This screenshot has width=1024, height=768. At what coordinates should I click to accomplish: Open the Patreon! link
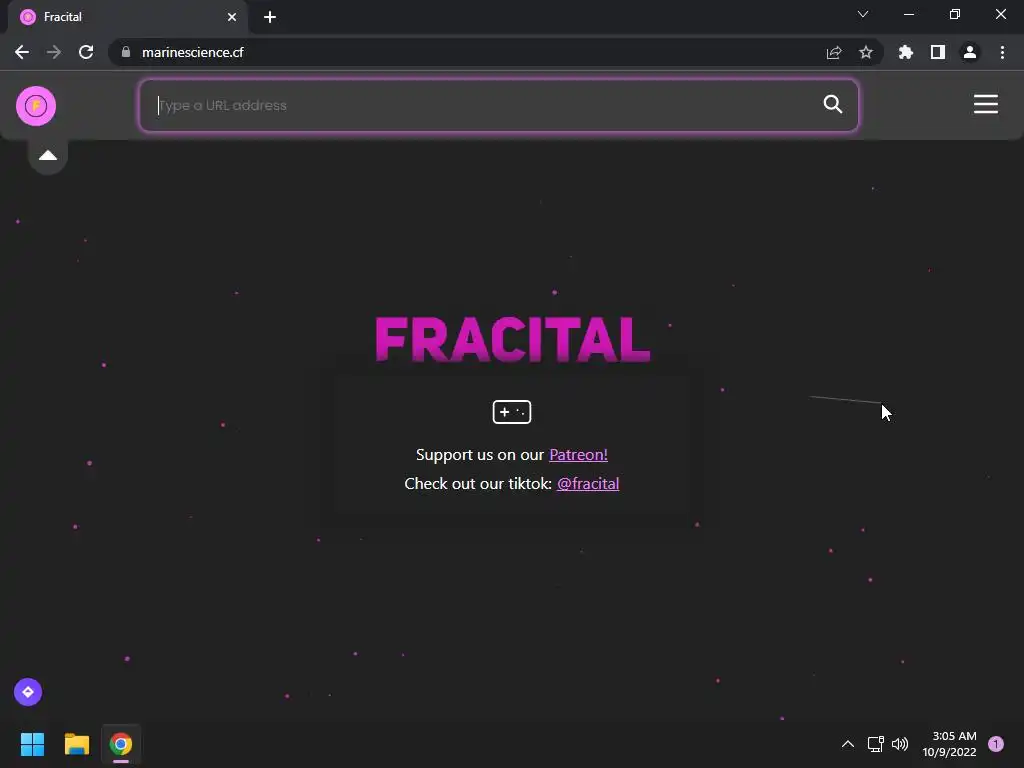click(x=578, y=455)
